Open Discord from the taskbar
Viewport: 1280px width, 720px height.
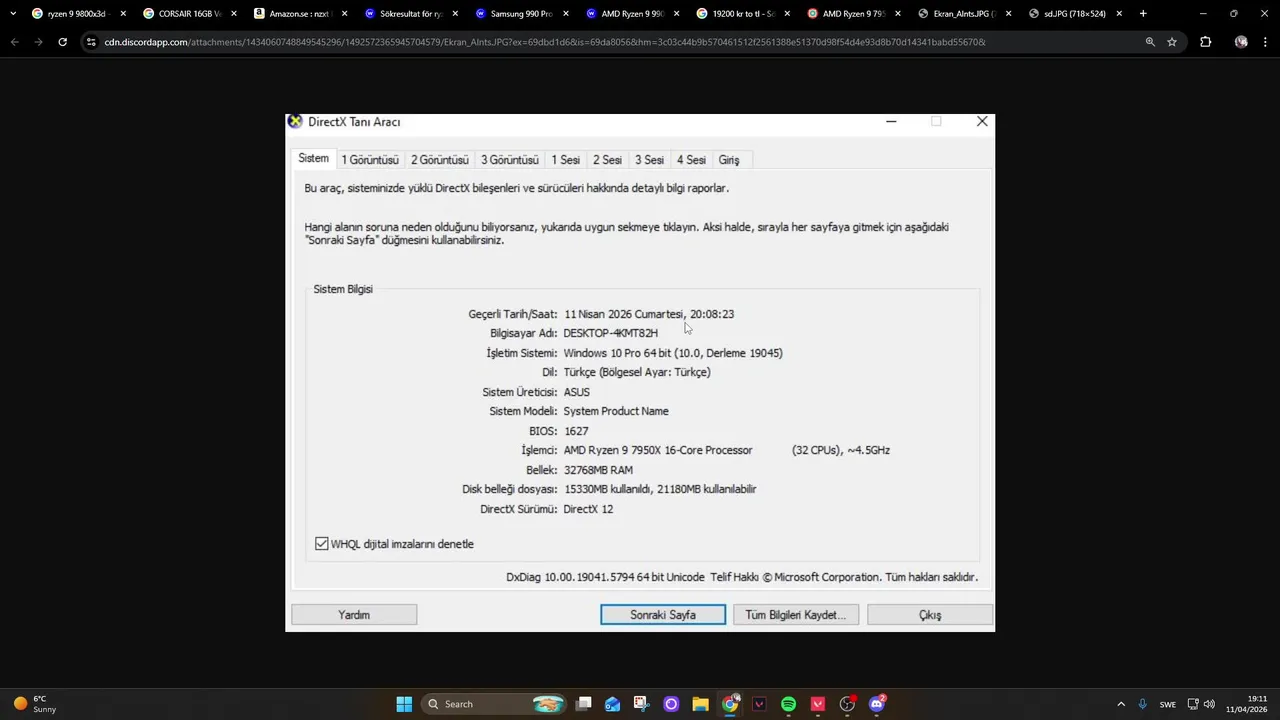click(877, 704)
